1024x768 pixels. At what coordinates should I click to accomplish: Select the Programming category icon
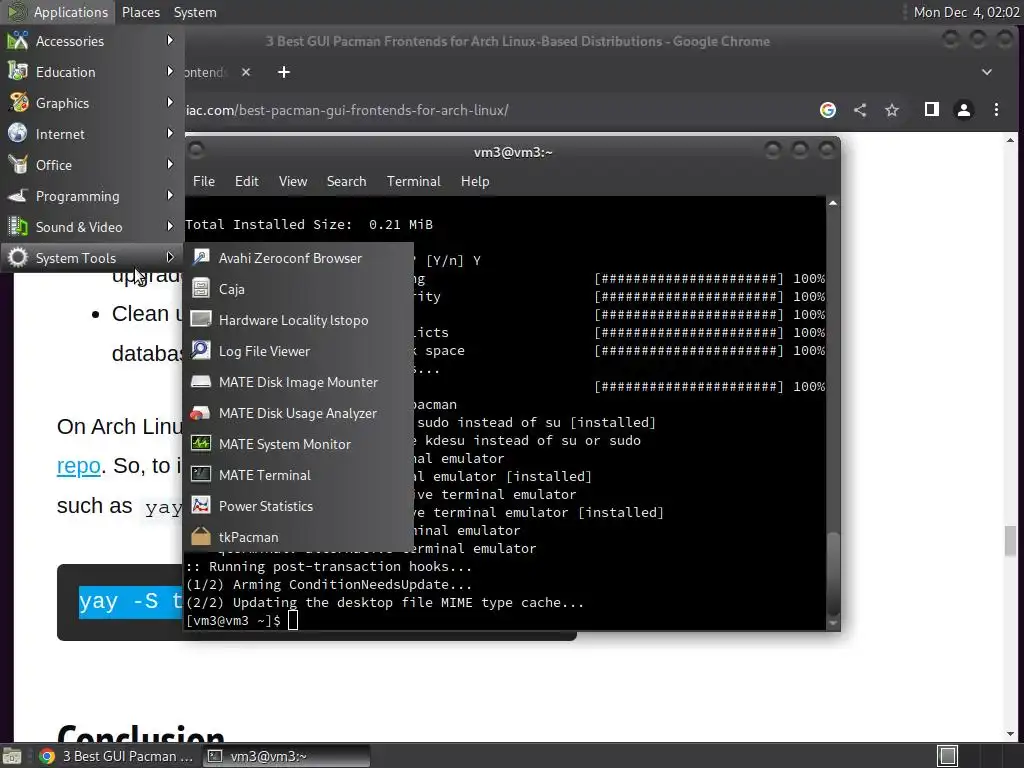pos(18,195)
